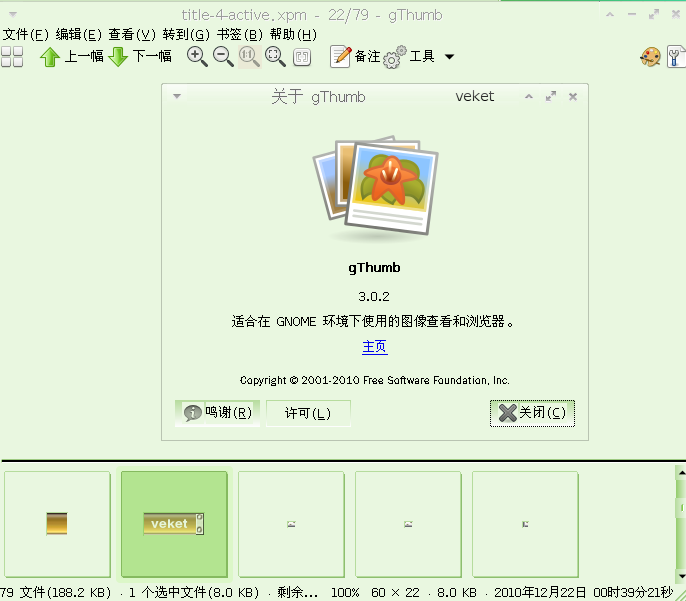Open the 主页 homepage link

click(x=374, y=347)
